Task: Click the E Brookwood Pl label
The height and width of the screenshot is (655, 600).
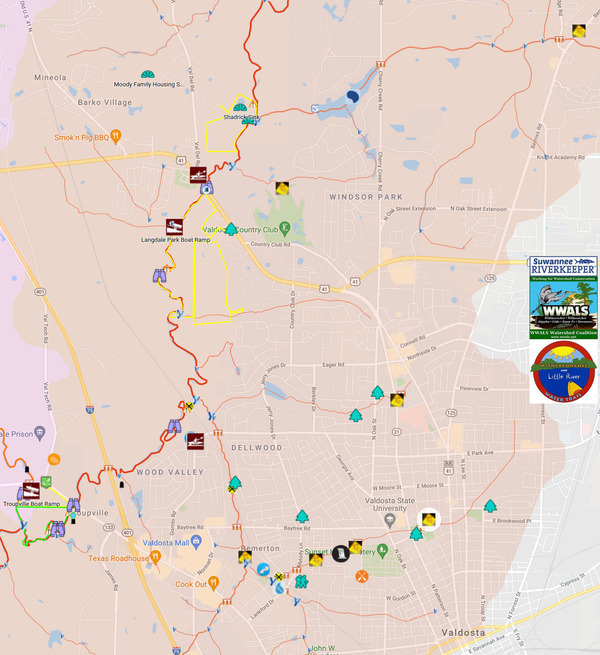Action: pyautogui.click(x=512, y=521)
